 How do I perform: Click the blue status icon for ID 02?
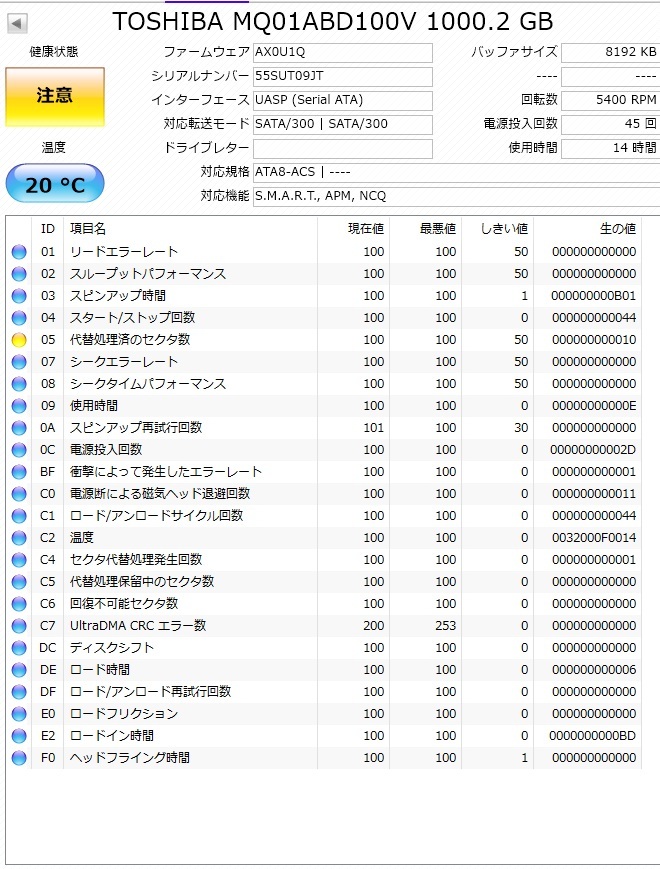(19, 274)
